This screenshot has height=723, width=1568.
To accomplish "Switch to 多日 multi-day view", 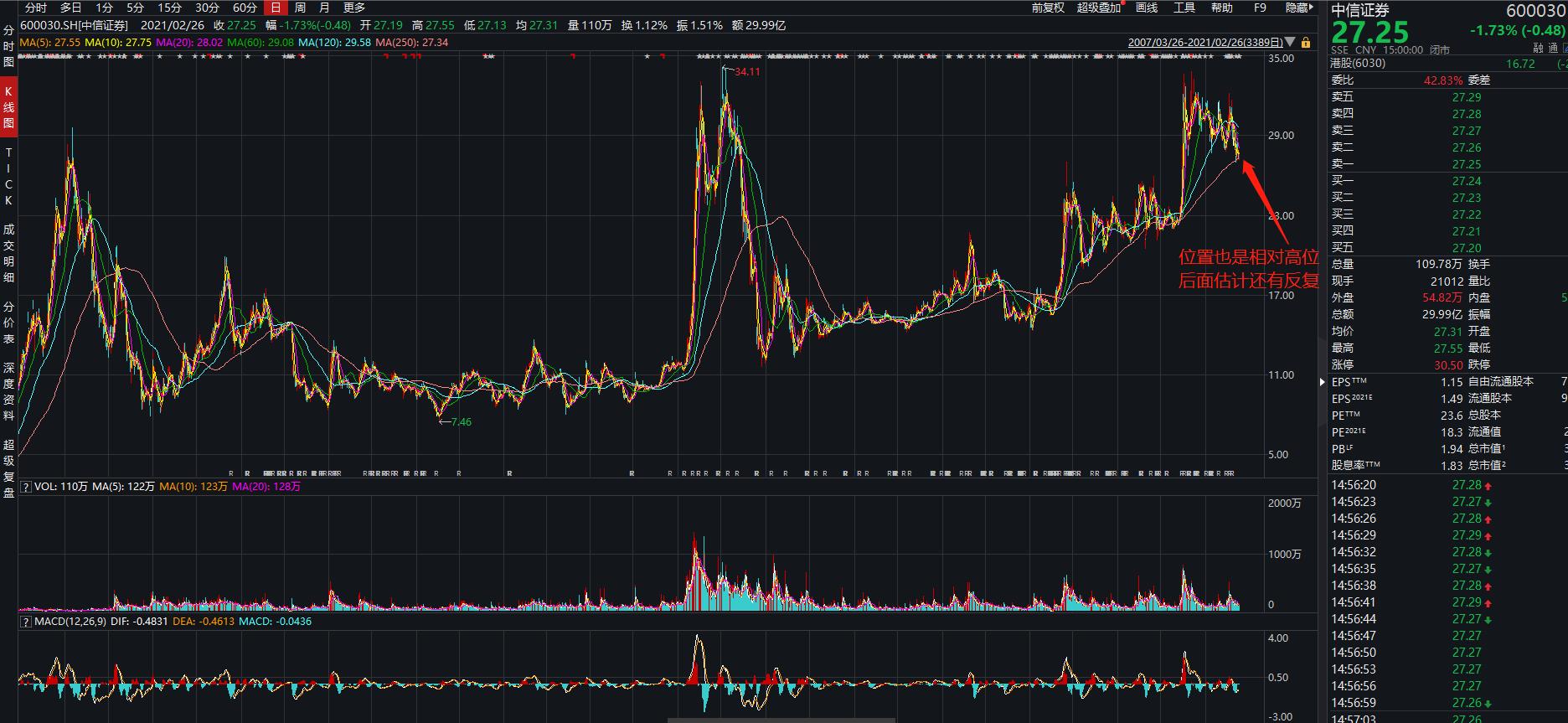I will click(71, 8).
